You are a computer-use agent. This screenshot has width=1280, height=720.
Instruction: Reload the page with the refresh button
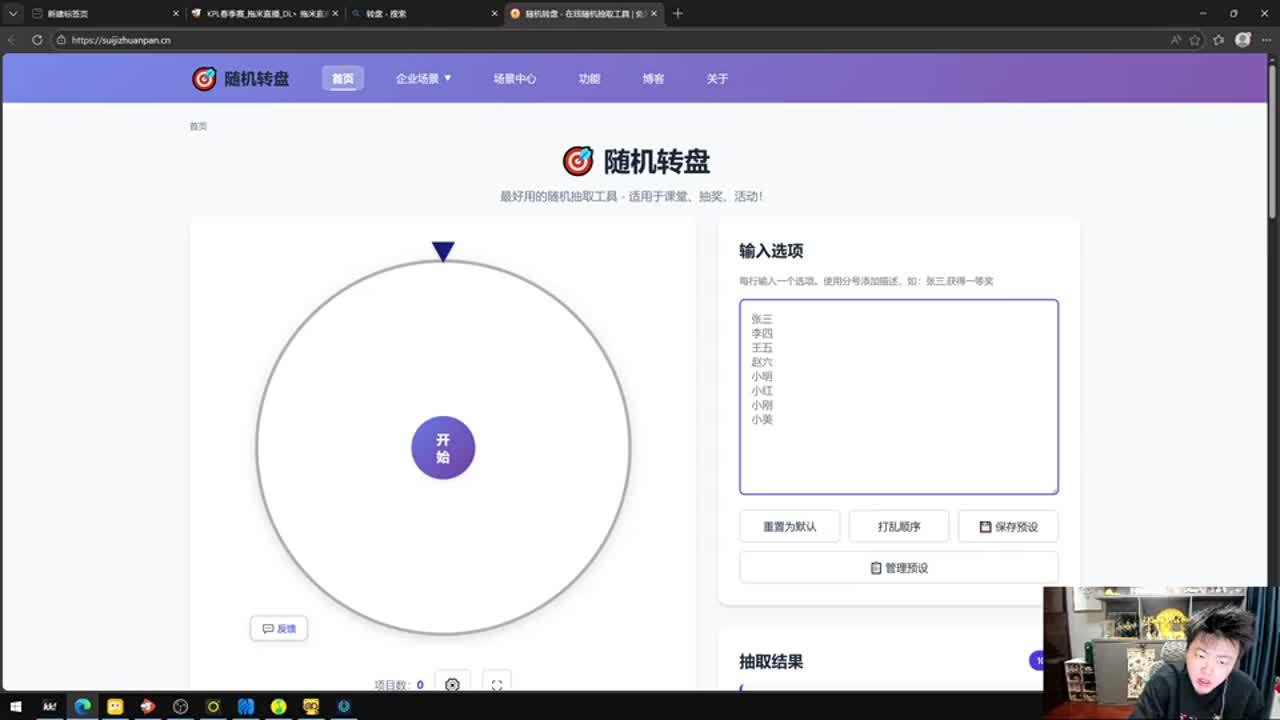click(37, 40)
